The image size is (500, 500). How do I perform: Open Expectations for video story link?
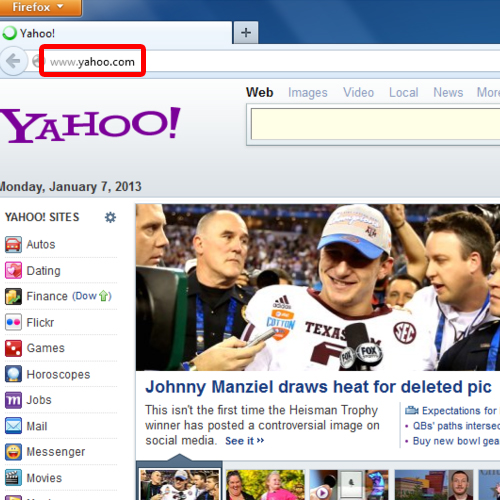(x=461, y=411)
